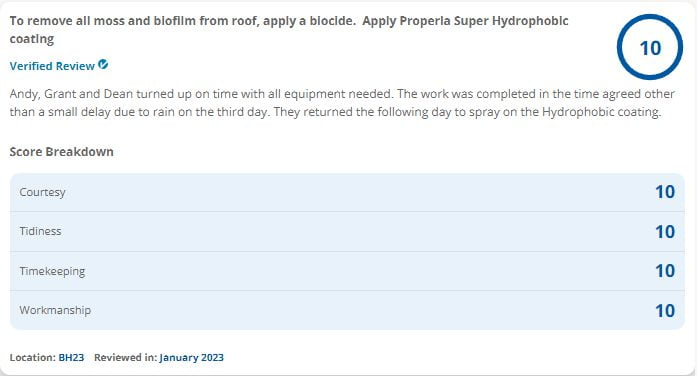697x376 pixels.
Task: Click the Score Breakdown heading
Action: coord(62,152)
